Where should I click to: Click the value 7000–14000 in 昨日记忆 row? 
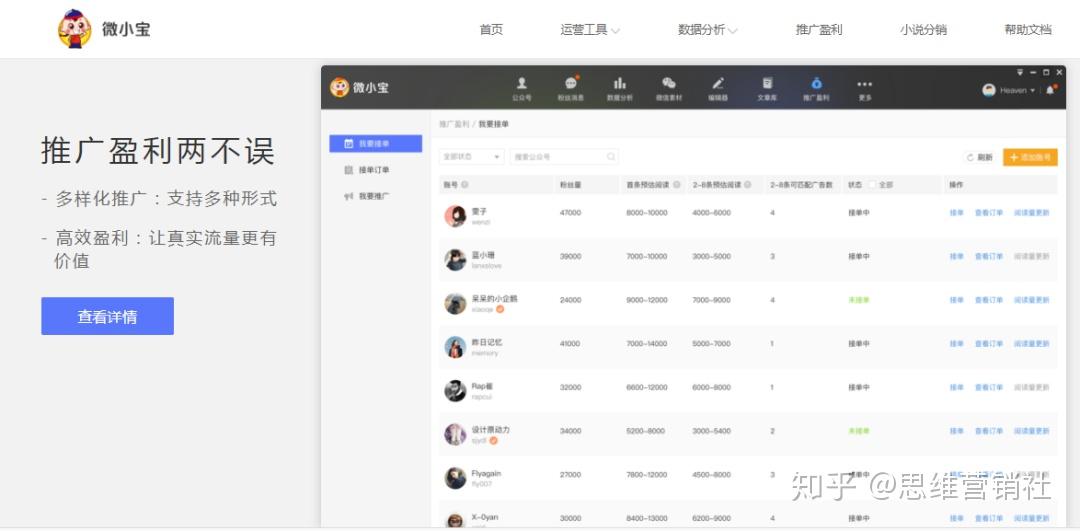[x=646, y=344]
